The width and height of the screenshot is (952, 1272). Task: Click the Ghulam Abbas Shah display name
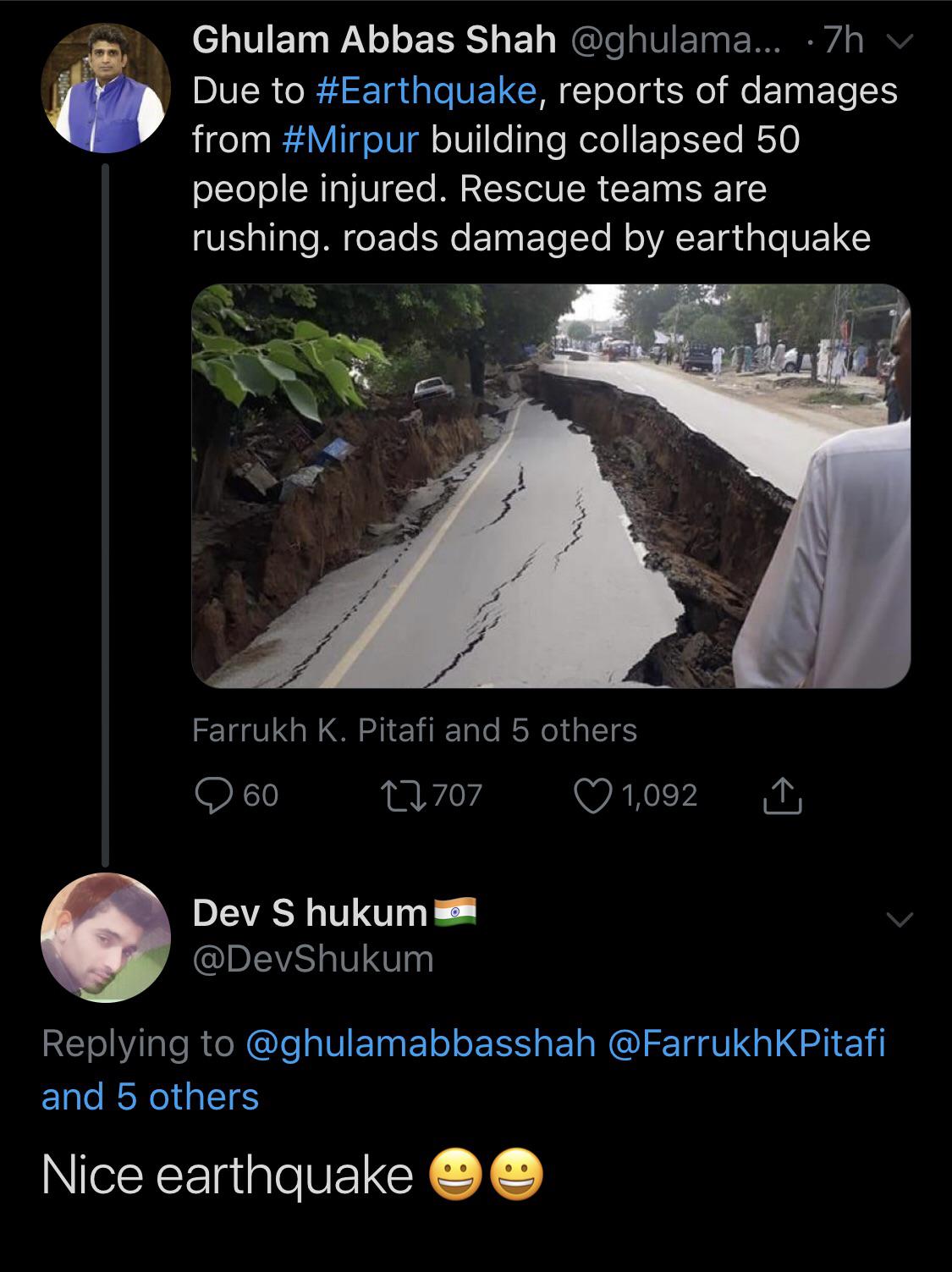coord(374,41)
